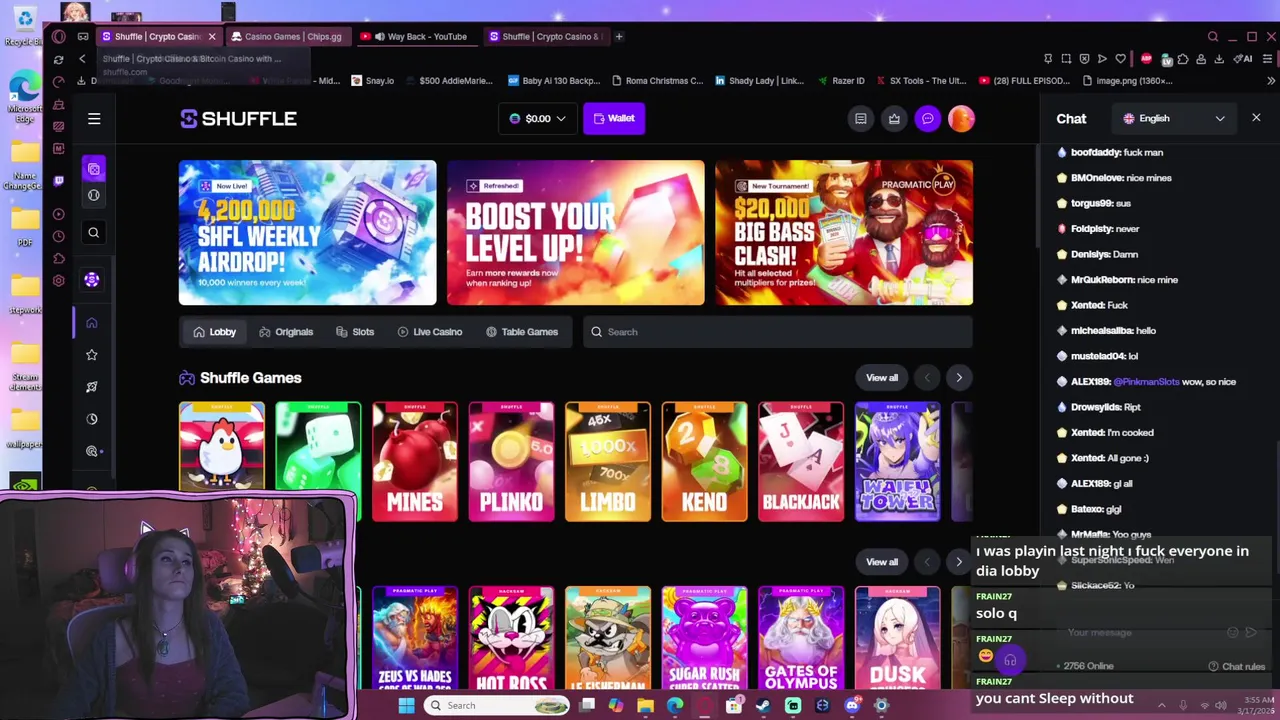Viewport: 1280px width, 720px height.
Task: Open the $20,000 Big Bass Clash banner
Action: pyautogui.click(x=844, y=232)
